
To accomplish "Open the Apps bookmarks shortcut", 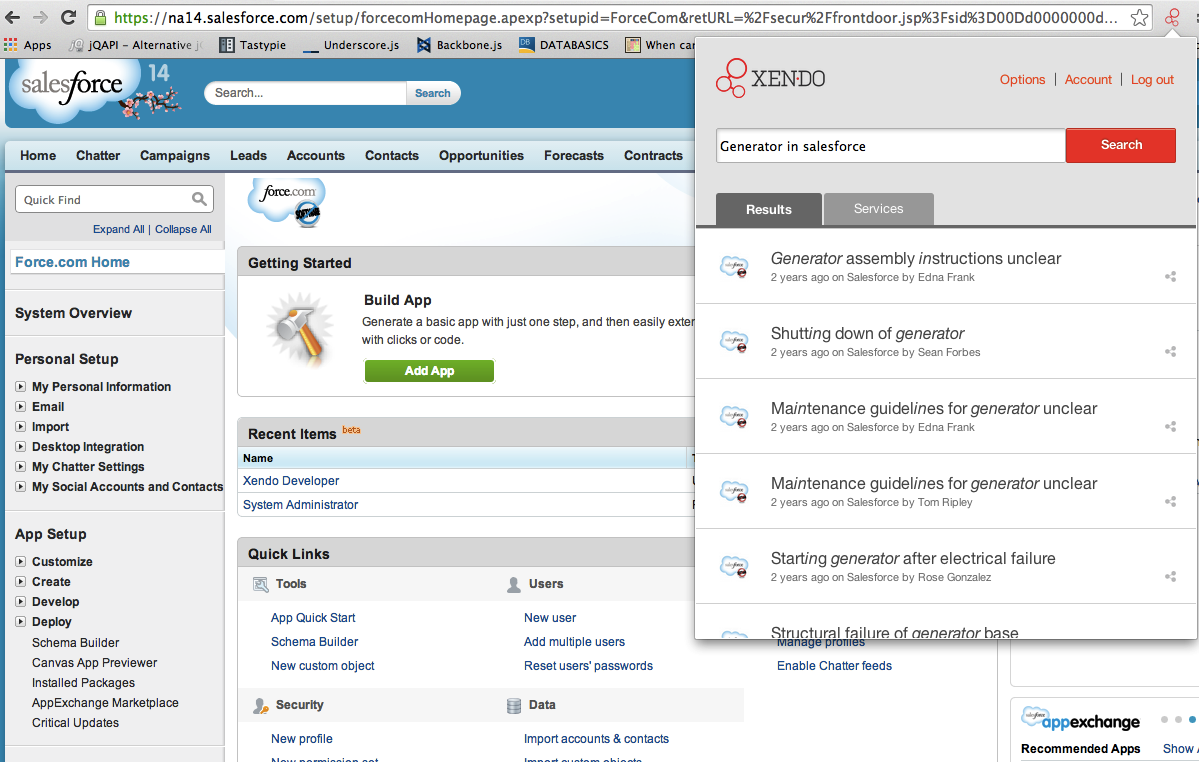I will click(x=28, y=45).
